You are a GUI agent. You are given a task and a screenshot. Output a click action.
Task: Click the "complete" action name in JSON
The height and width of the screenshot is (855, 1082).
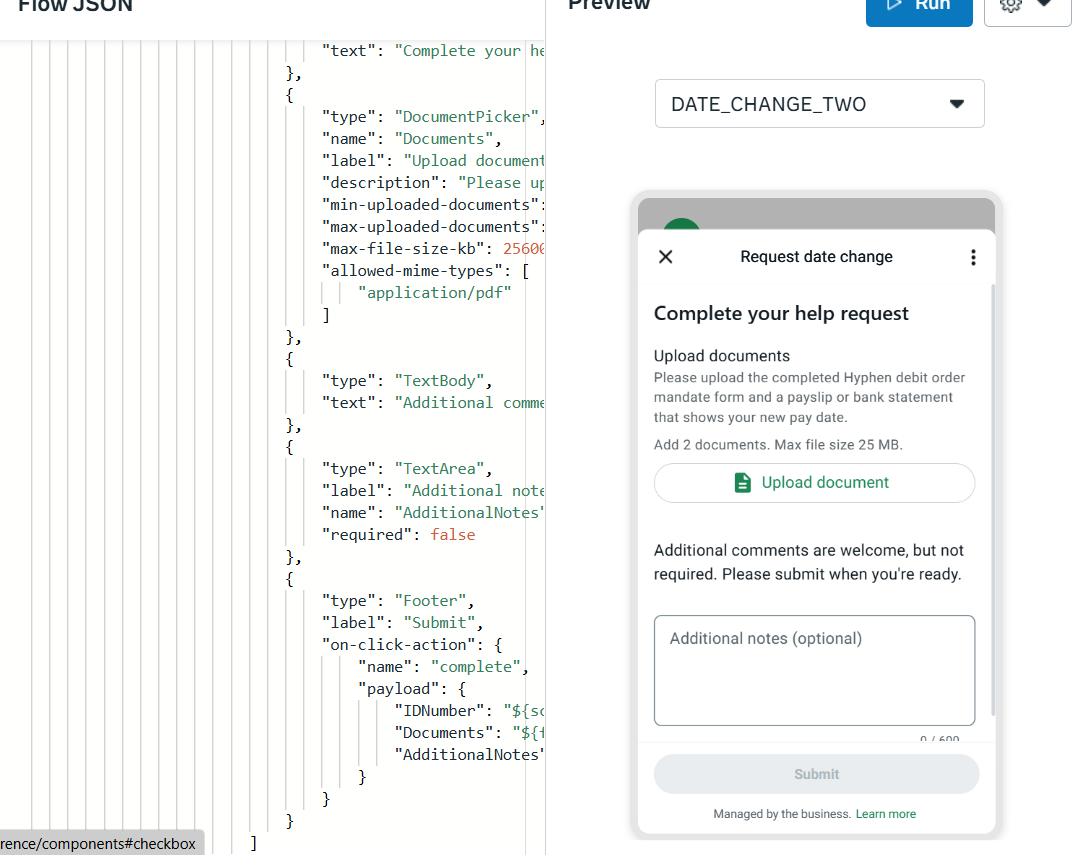tap(479, 667)
